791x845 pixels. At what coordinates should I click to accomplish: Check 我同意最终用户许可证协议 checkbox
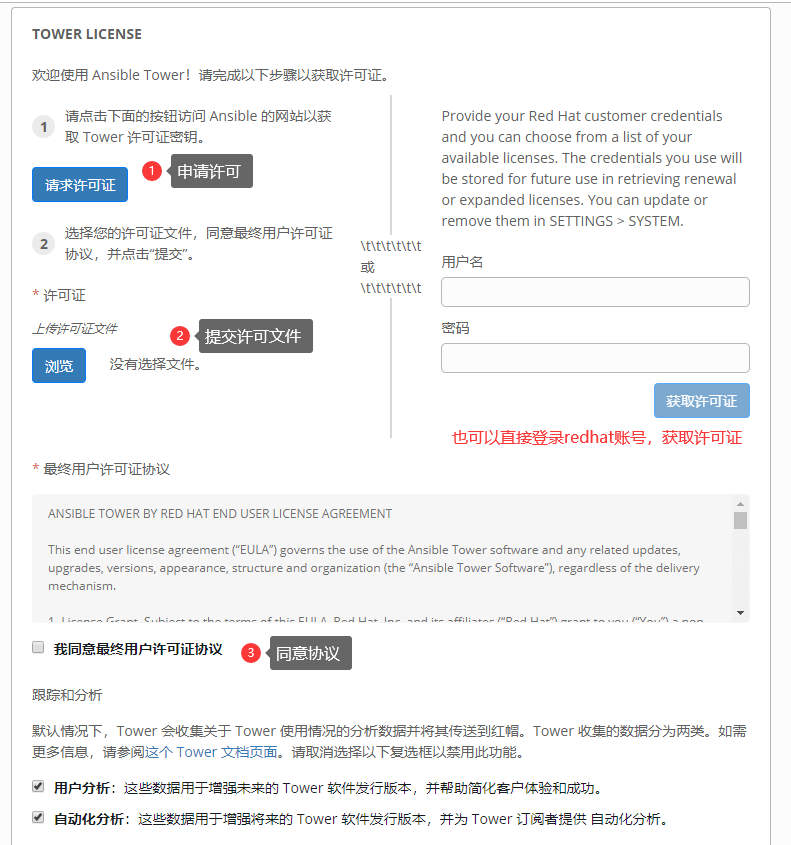tap(38, 647)
